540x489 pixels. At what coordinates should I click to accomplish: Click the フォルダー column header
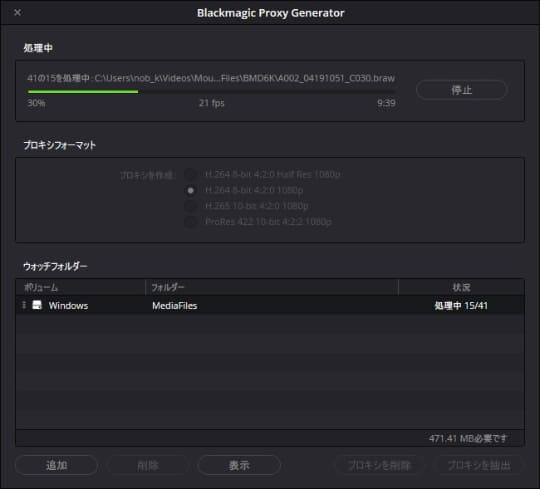pyautogui.click(x=168, y=287)
